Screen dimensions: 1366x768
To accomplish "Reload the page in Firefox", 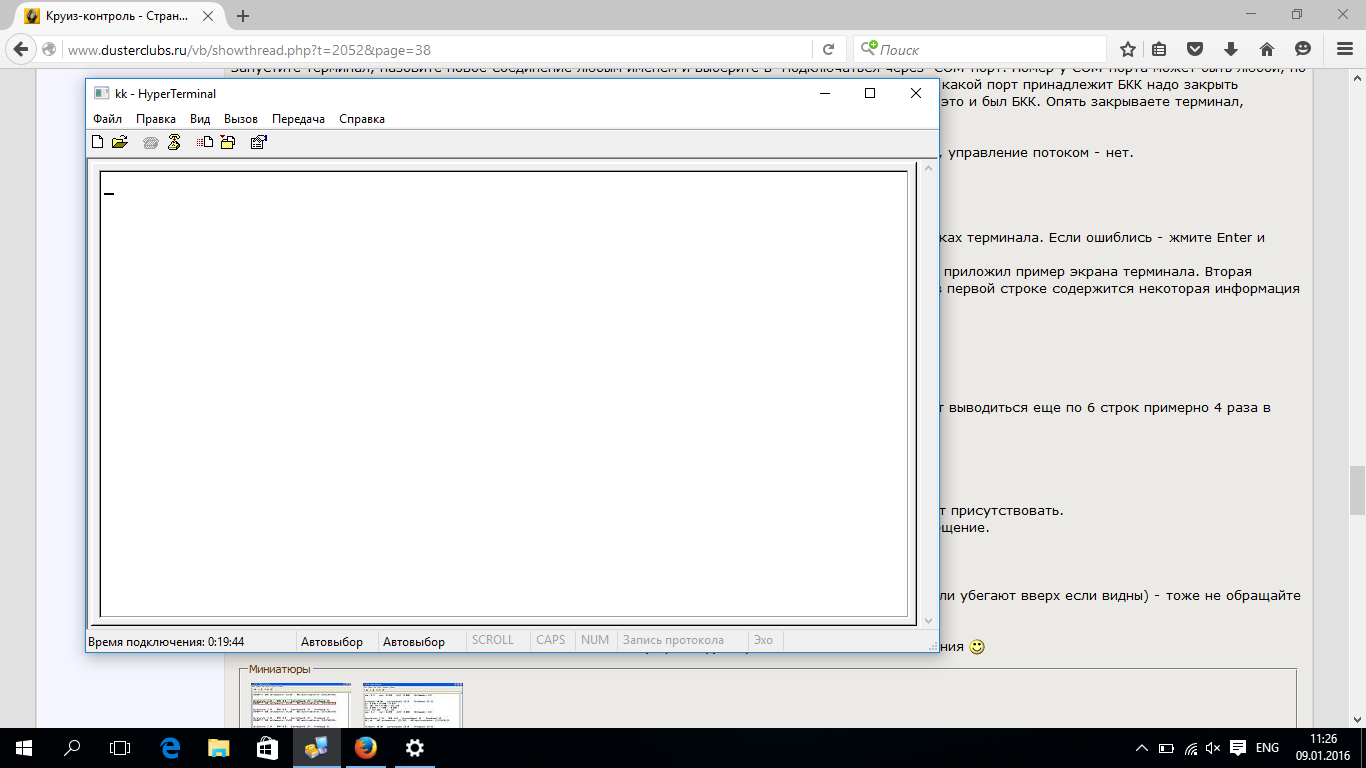I will tap(828, 49).
